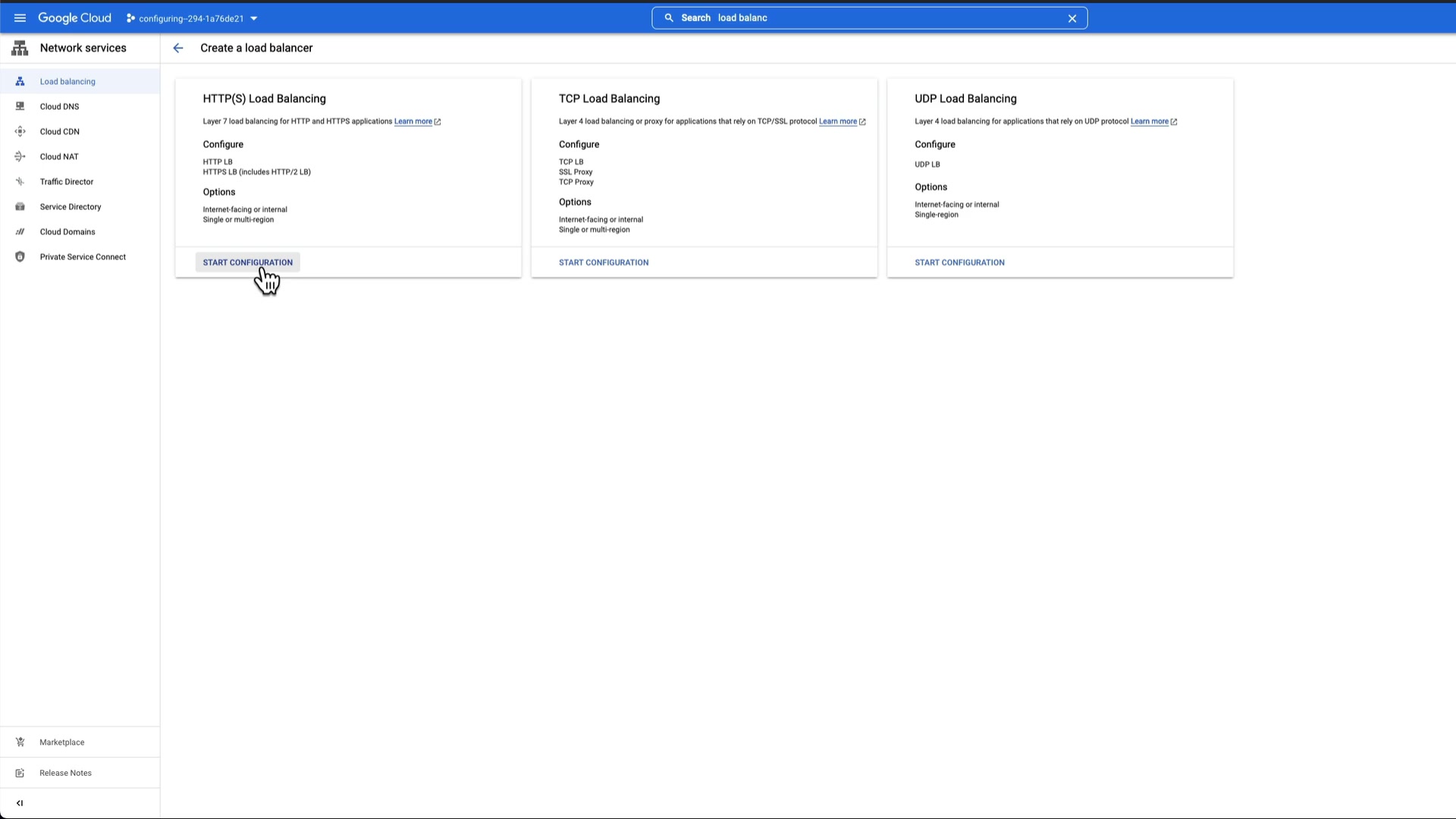Start configuration for TCP Load Balancing
The height and width of the screenshot is (819, 1456).
coord(604,262)
